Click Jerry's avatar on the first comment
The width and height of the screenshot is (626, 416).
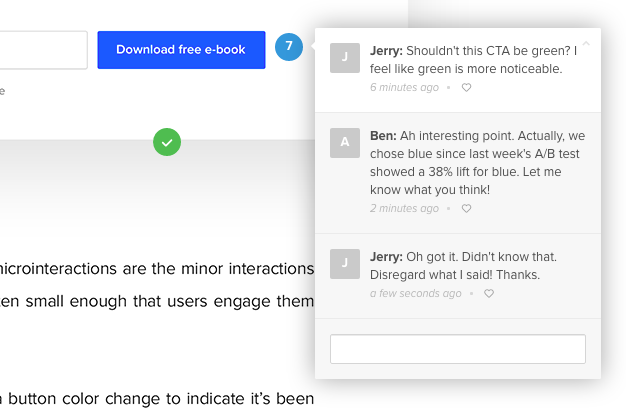coord(345,58)
